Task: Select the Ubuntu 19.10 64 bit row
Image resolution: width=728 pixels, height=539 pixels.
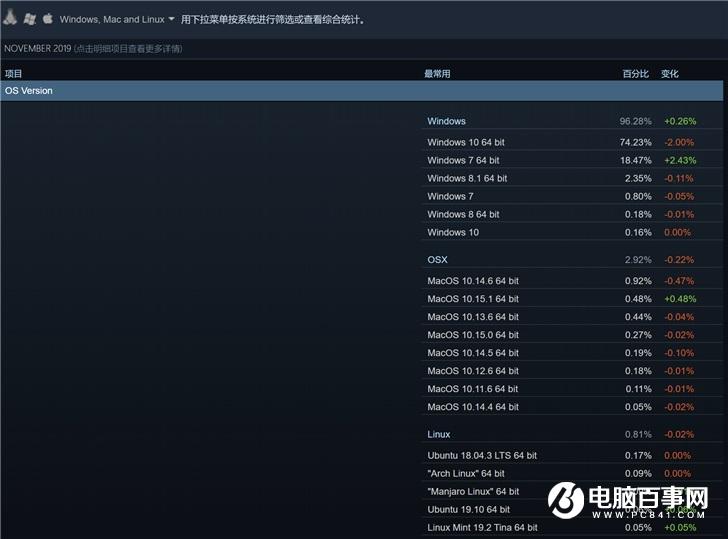Action: (572, 510)
